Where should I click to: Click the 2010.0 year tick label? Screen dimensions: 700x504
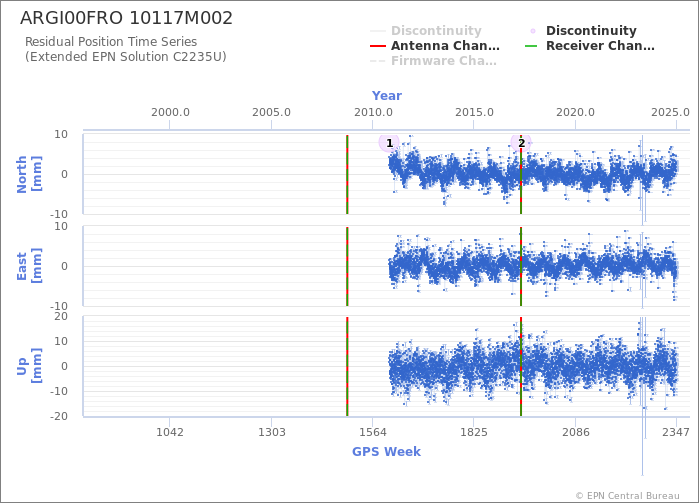click(x=373, y=112)
